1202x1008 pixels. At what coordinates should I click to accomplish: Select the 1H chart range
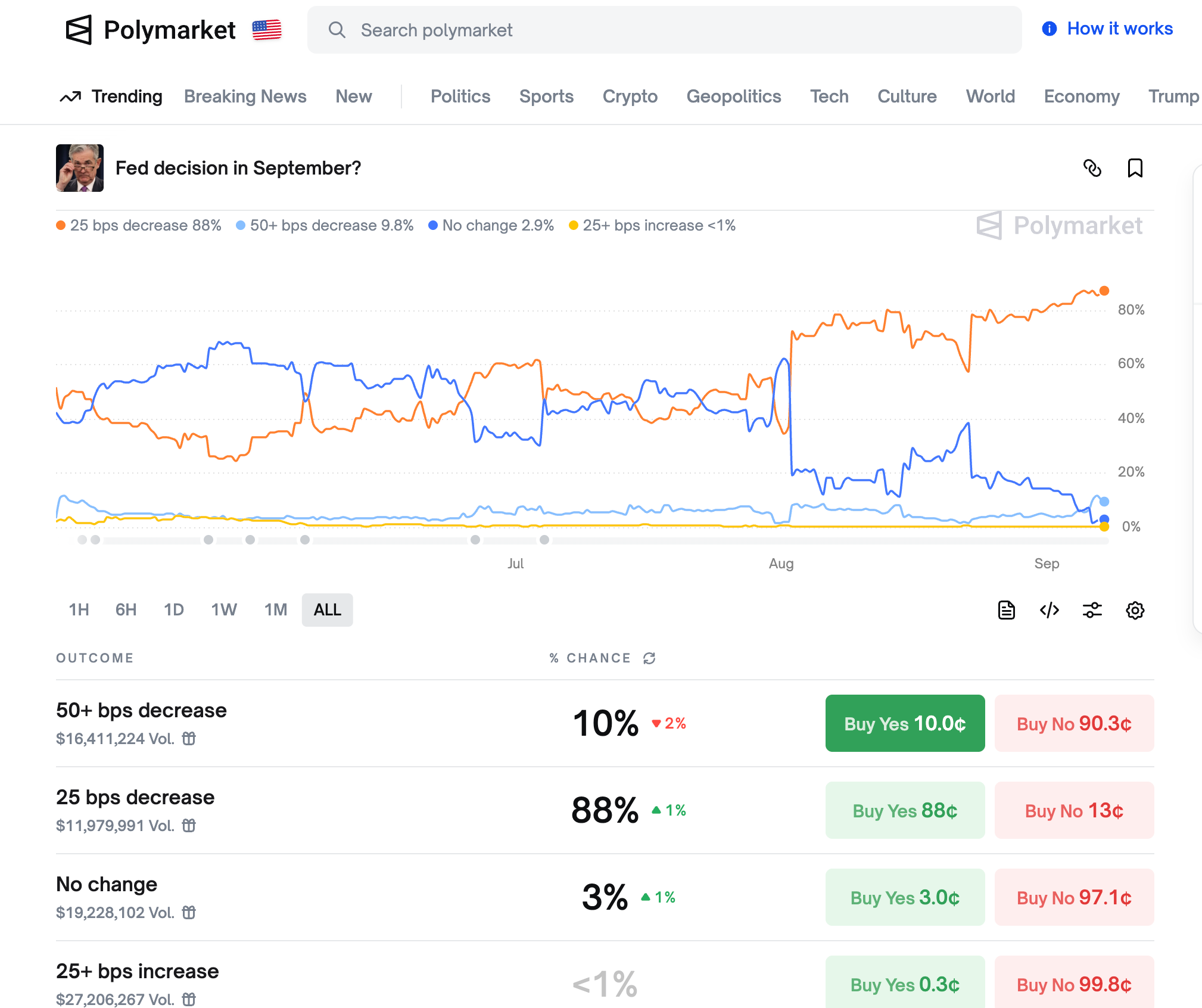click(x=79, y=610)
